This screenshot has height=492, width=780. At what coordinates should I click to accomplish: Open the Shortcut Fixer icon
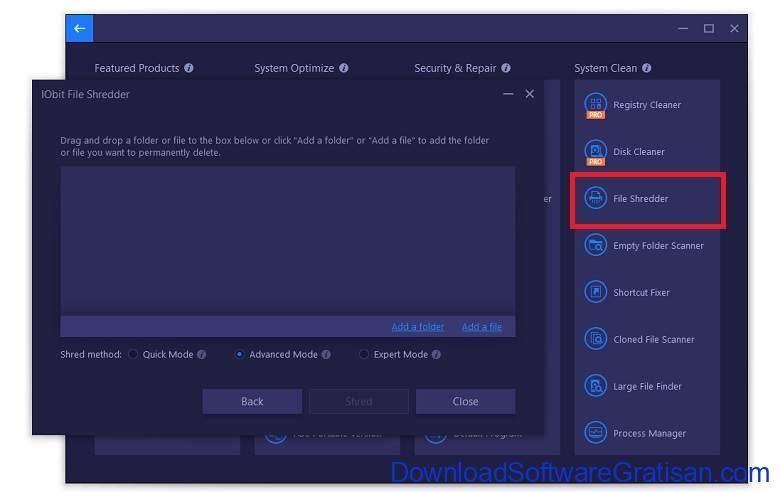pos(595,292)
